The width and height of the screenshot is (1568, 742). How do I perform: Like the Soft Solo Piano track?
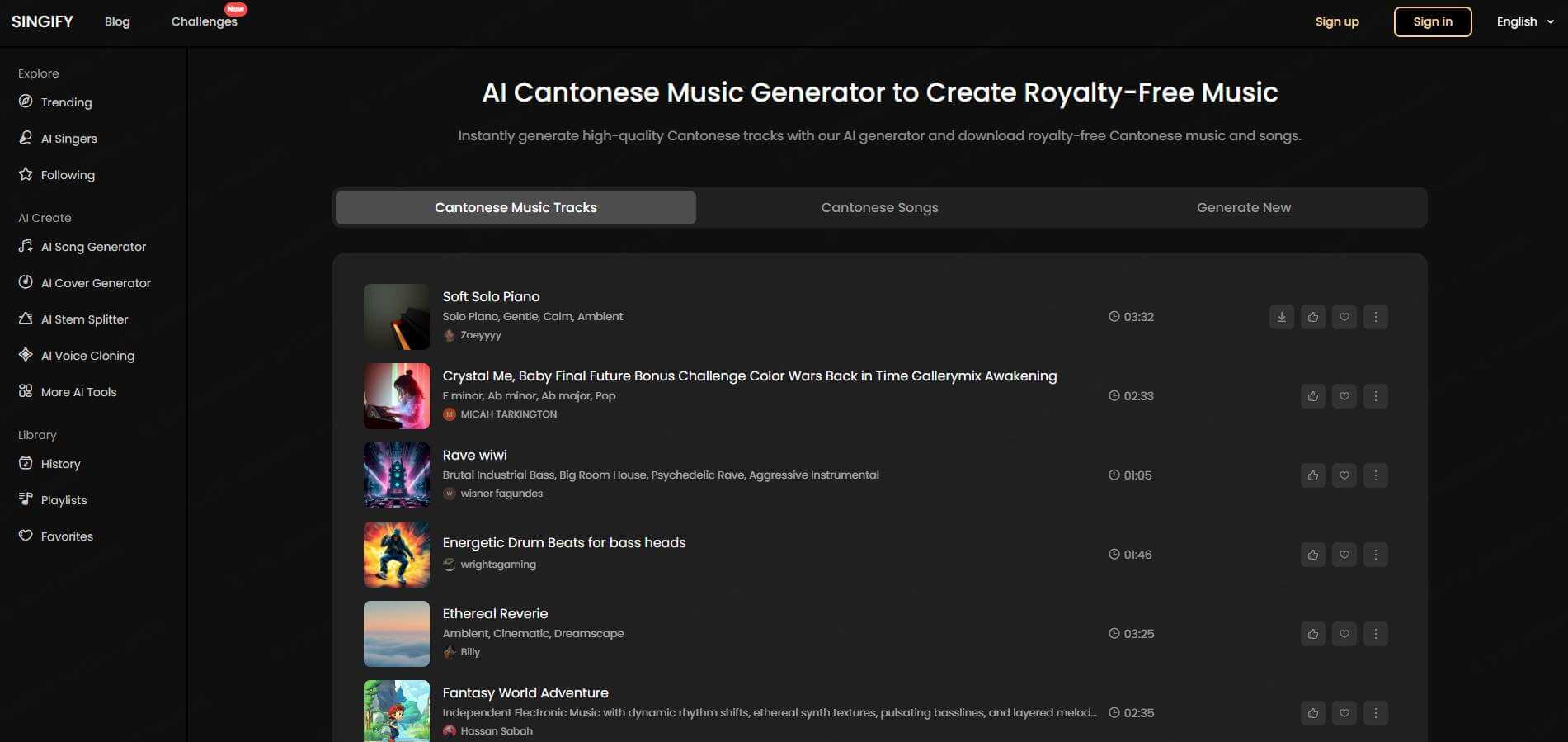1312,317
